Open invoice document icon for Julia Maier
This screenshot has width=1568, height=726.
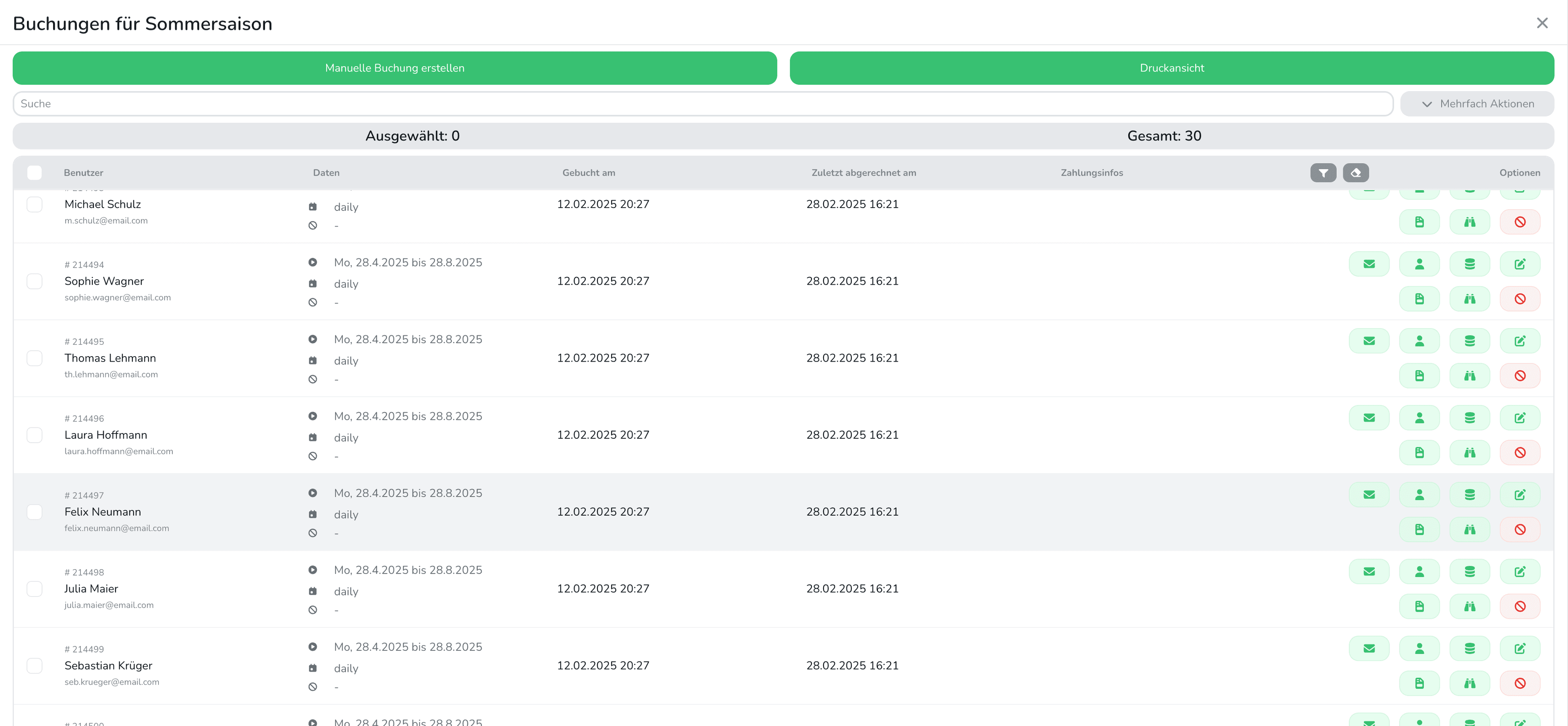1419,606
